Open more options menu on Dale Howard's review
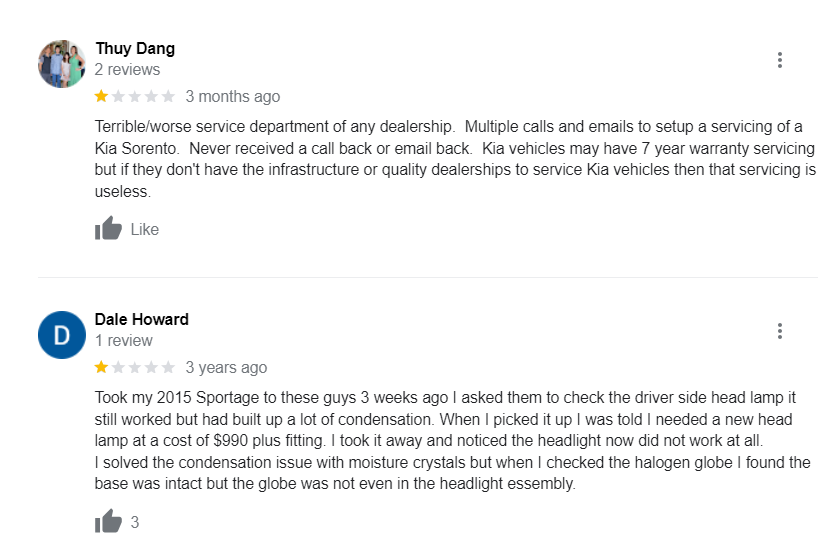The image size is (838, 549). (x=779, y=331)
